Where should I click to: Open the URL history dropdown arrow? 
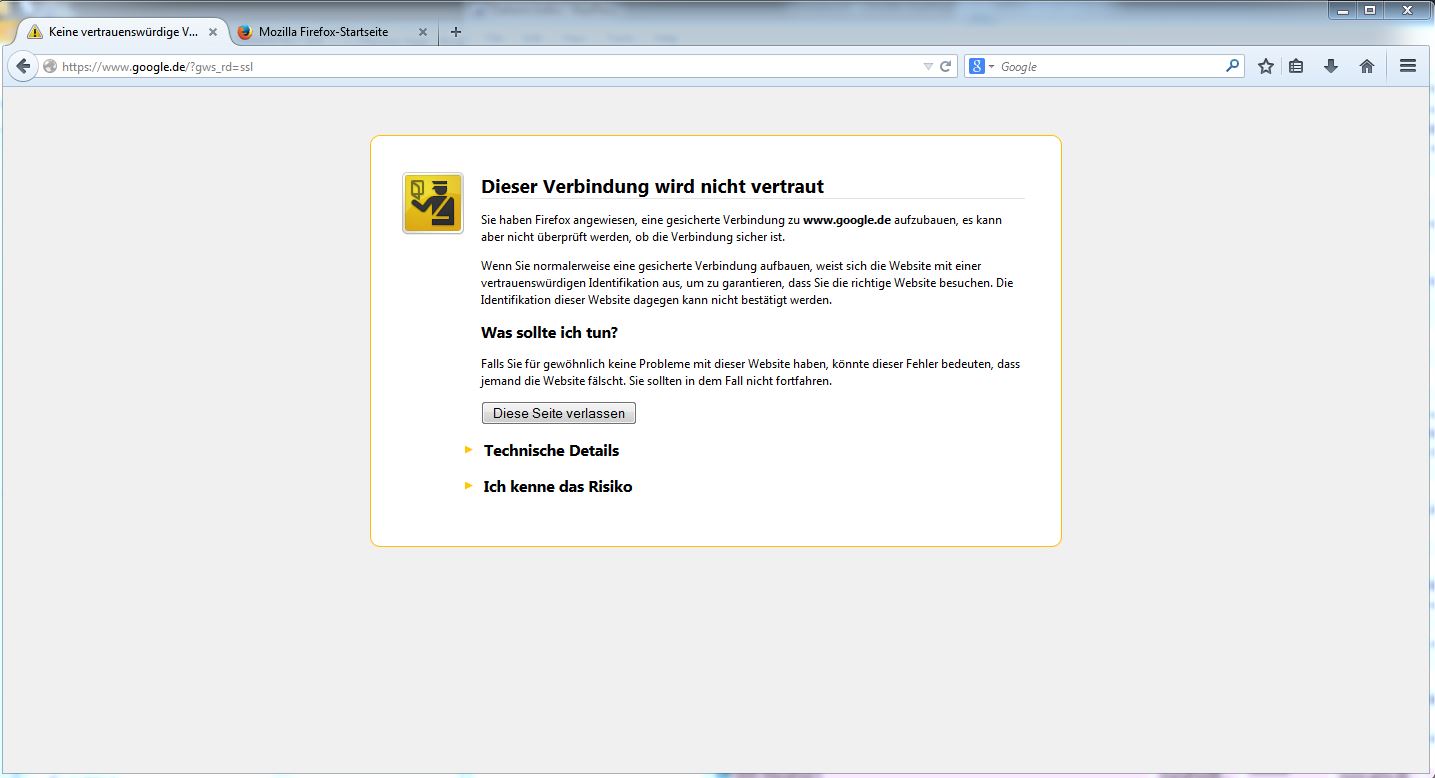927,67
